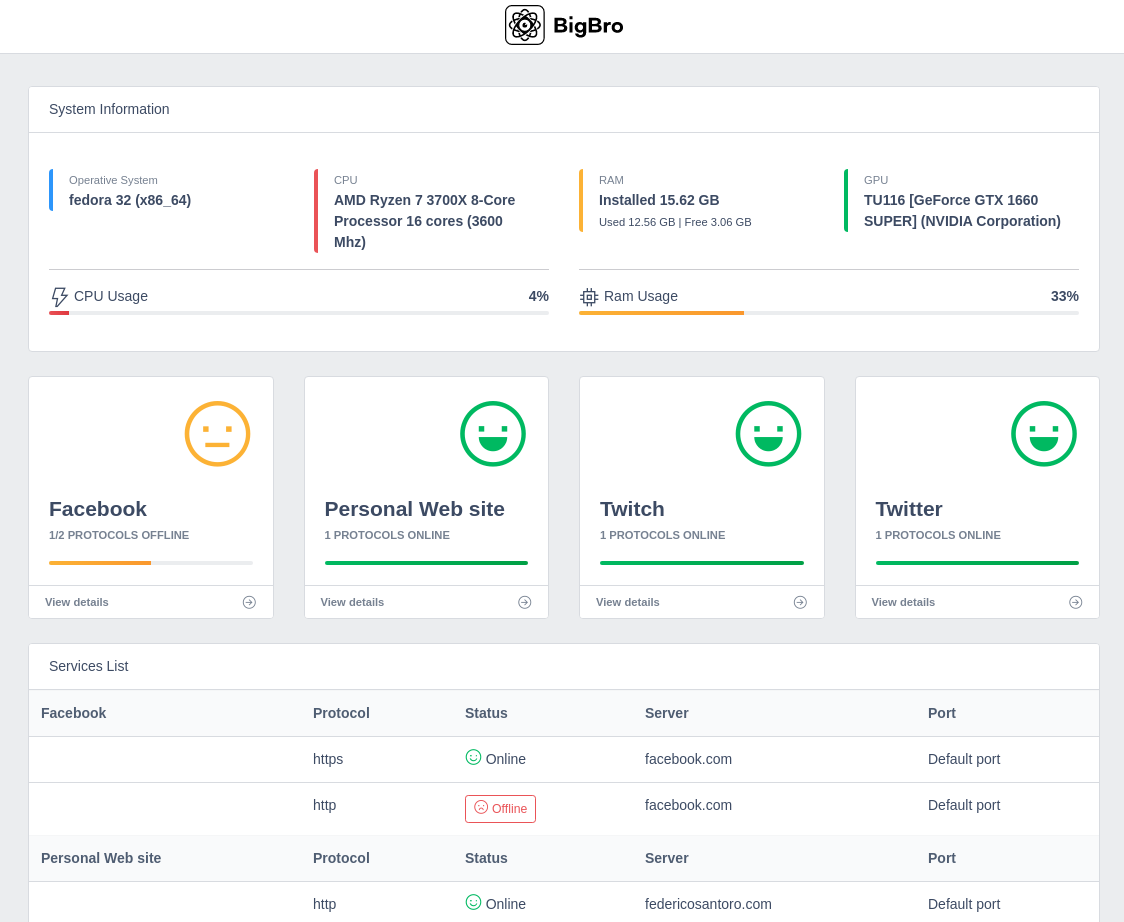Click the arrow icon on Twitch card
Screen dimensions: 1124x922
[x=800, y=602]
